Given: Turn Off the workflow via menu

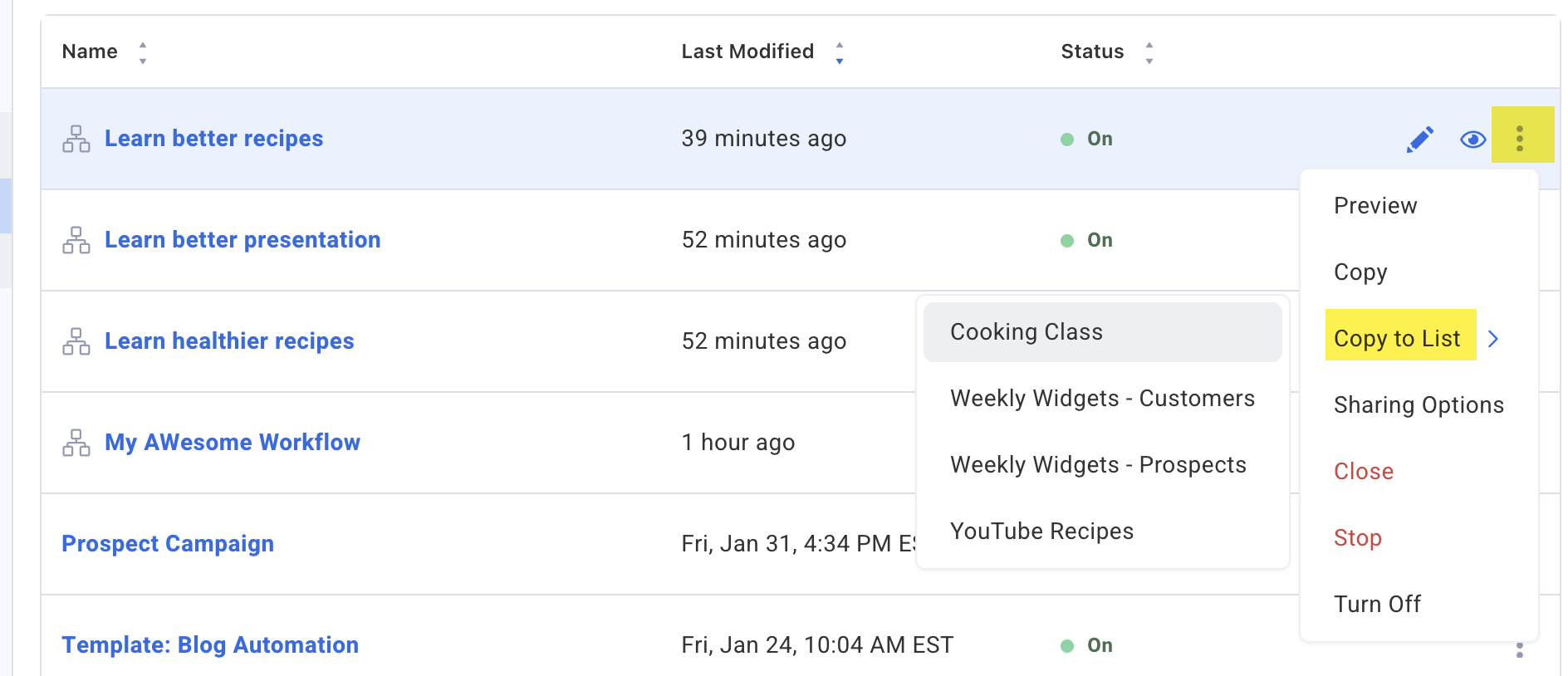Looking at the screenshot, I should point(1377,605).
